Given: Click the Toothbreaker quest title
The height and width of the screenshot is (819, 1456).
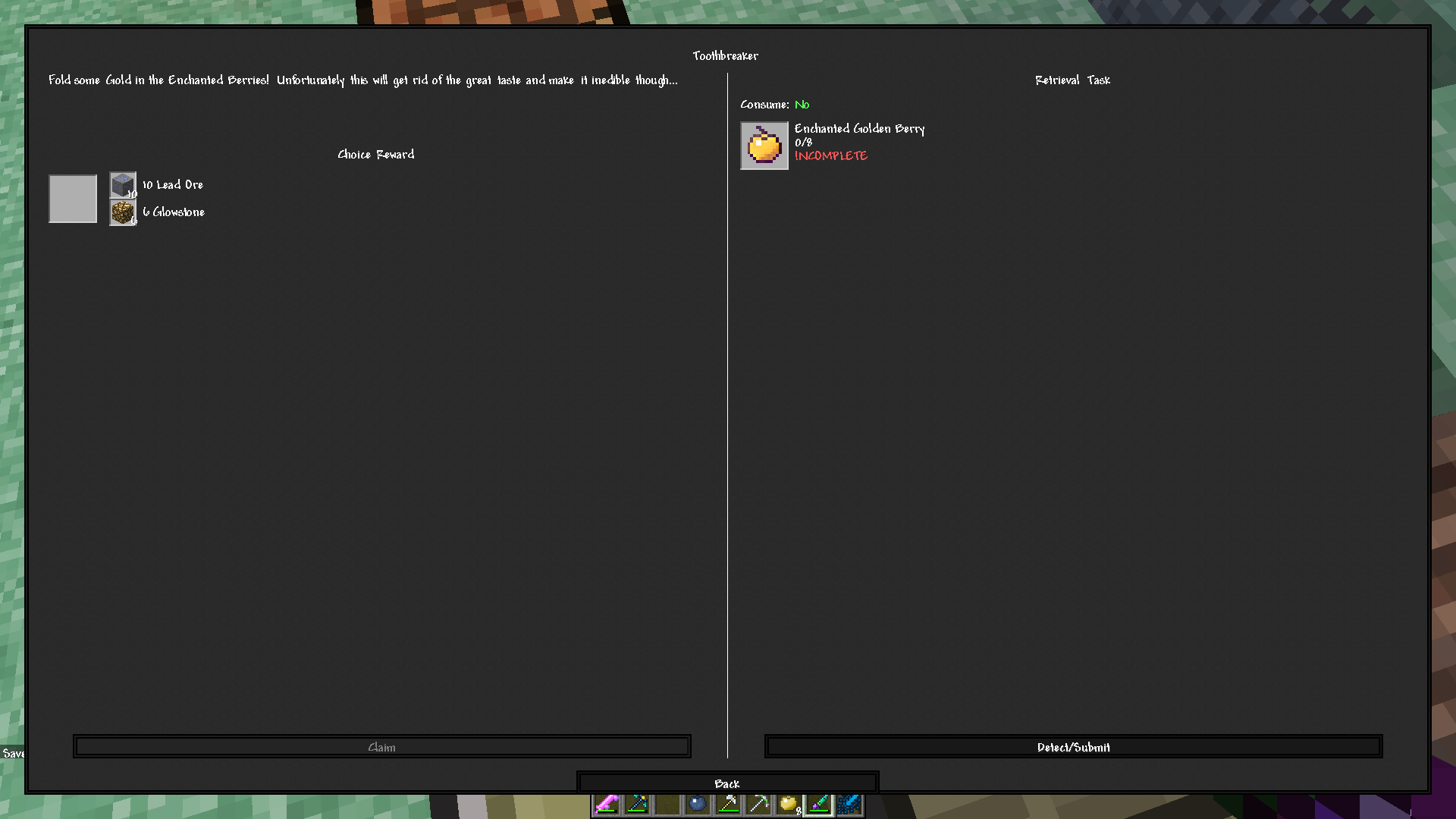Looking at the screenshot, I should 725,55.
